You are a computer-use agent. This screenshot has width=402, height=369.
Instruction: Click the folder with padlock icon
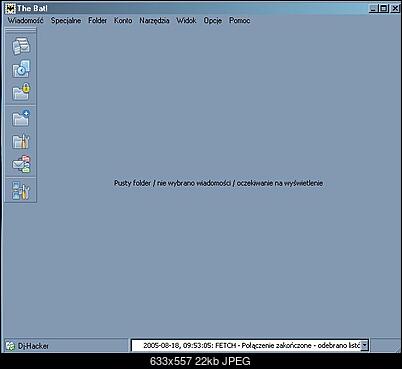[21, 92]
